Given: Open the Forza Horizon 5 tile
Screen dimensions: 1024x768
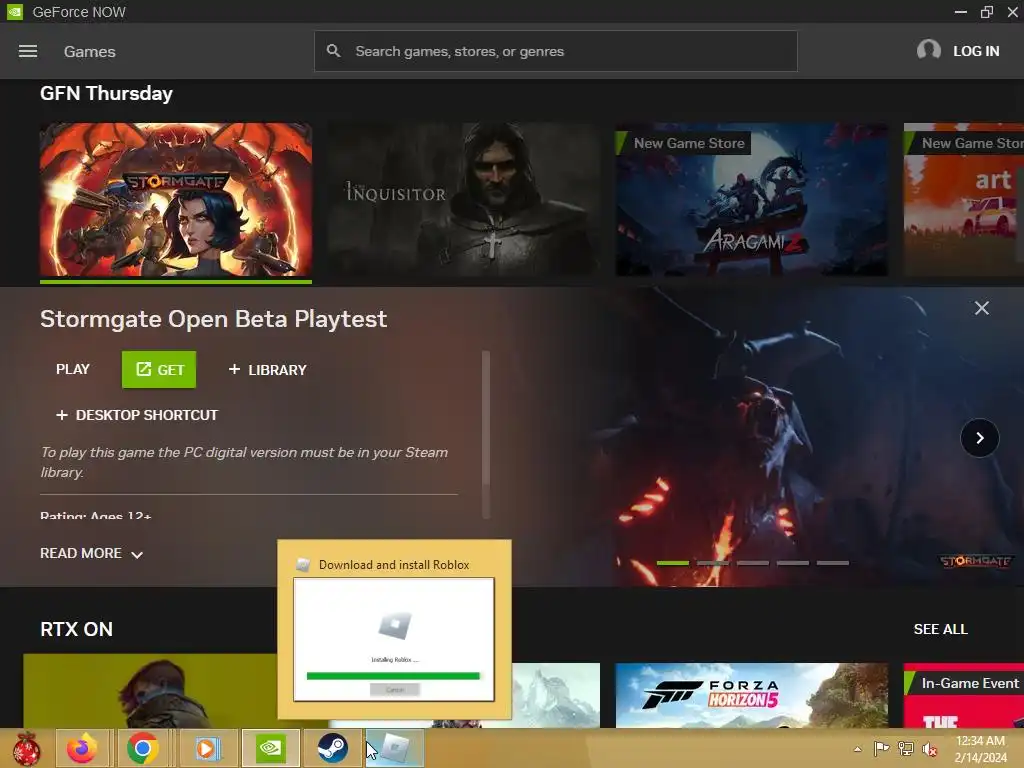Looking at the screenshot, I should point(751,695).
